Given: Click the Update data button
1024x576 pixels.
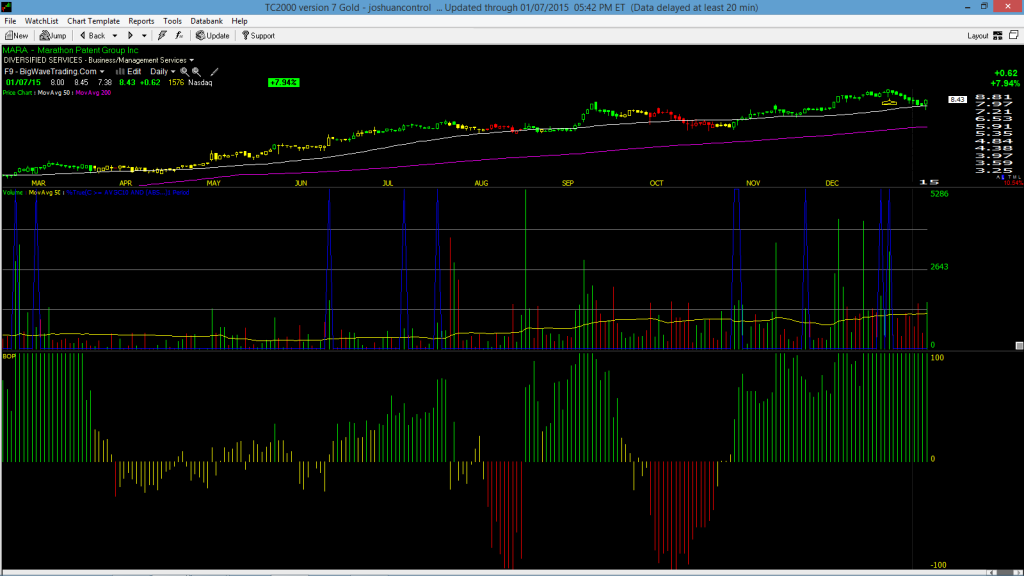Looking at the screenshot, I should point(213,36).
